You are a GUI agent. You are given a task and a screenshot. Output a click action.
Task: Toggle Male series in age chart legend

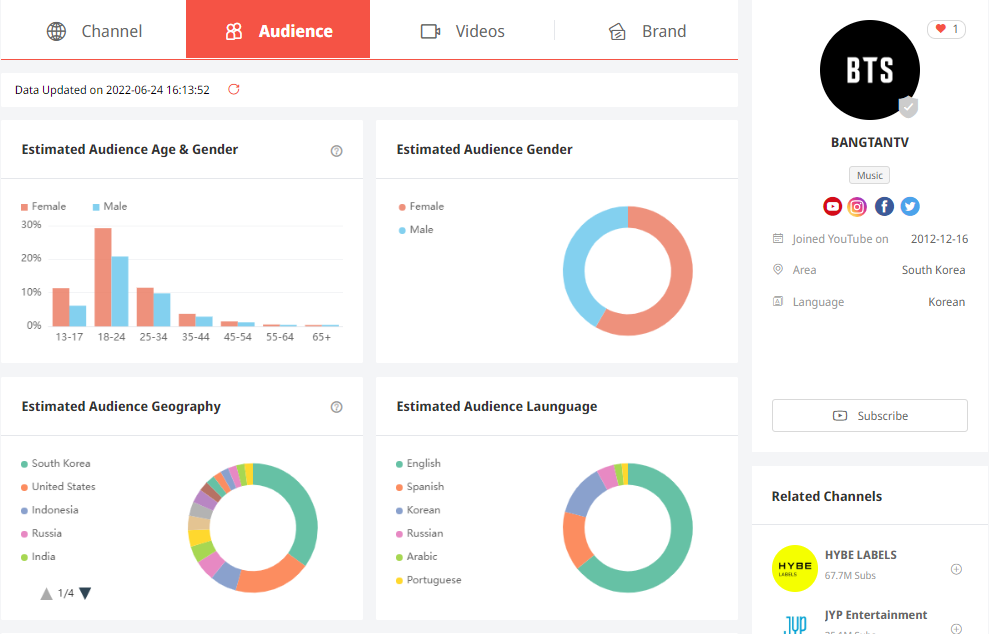[x=110, y=206]
